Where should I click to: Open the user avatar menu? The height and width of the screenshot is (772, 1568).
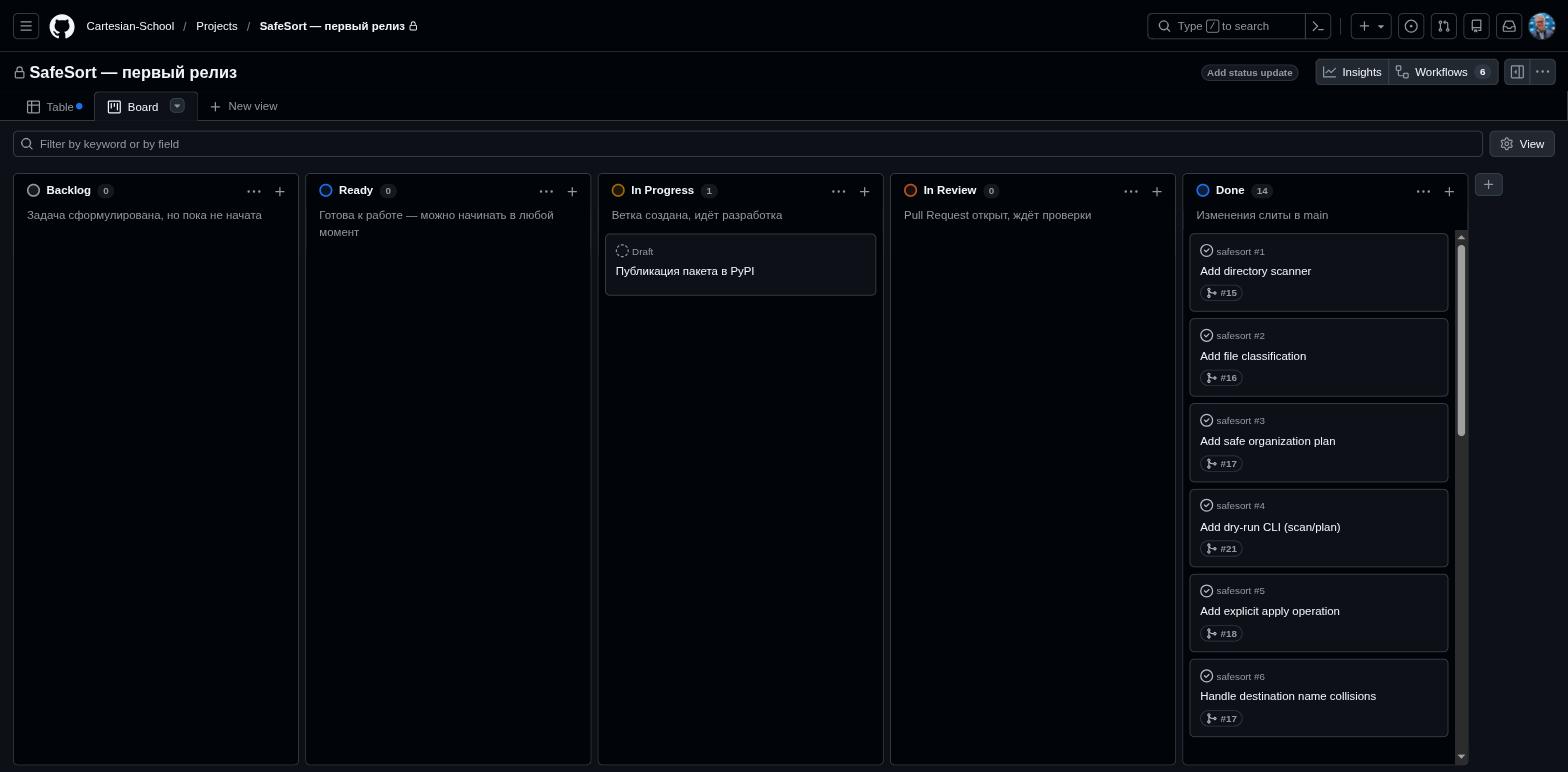click(x=1542, y=26)
